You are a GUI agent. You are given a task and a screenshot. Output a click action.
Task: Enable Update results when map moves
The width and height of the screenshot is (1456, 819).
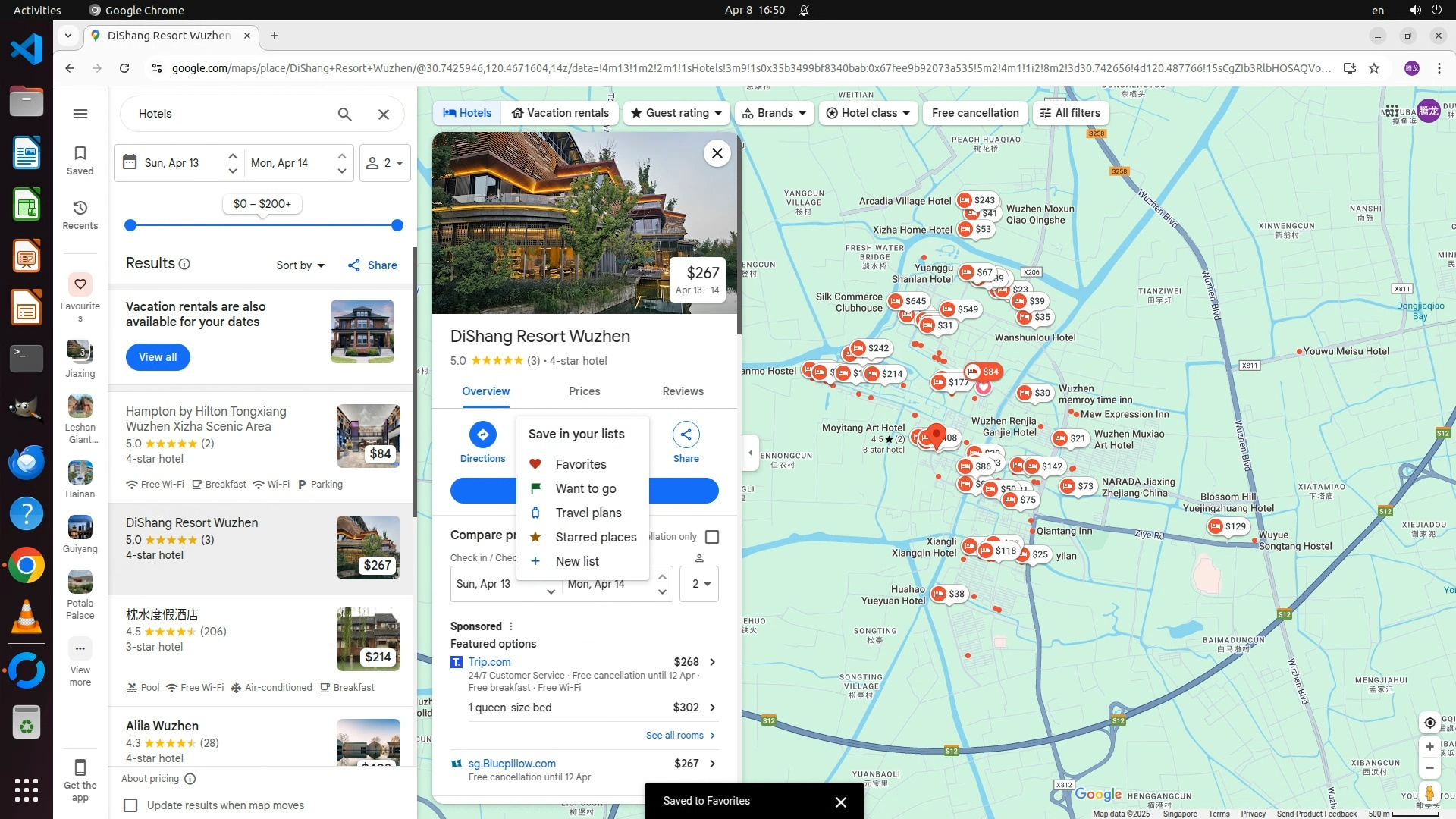130,805
